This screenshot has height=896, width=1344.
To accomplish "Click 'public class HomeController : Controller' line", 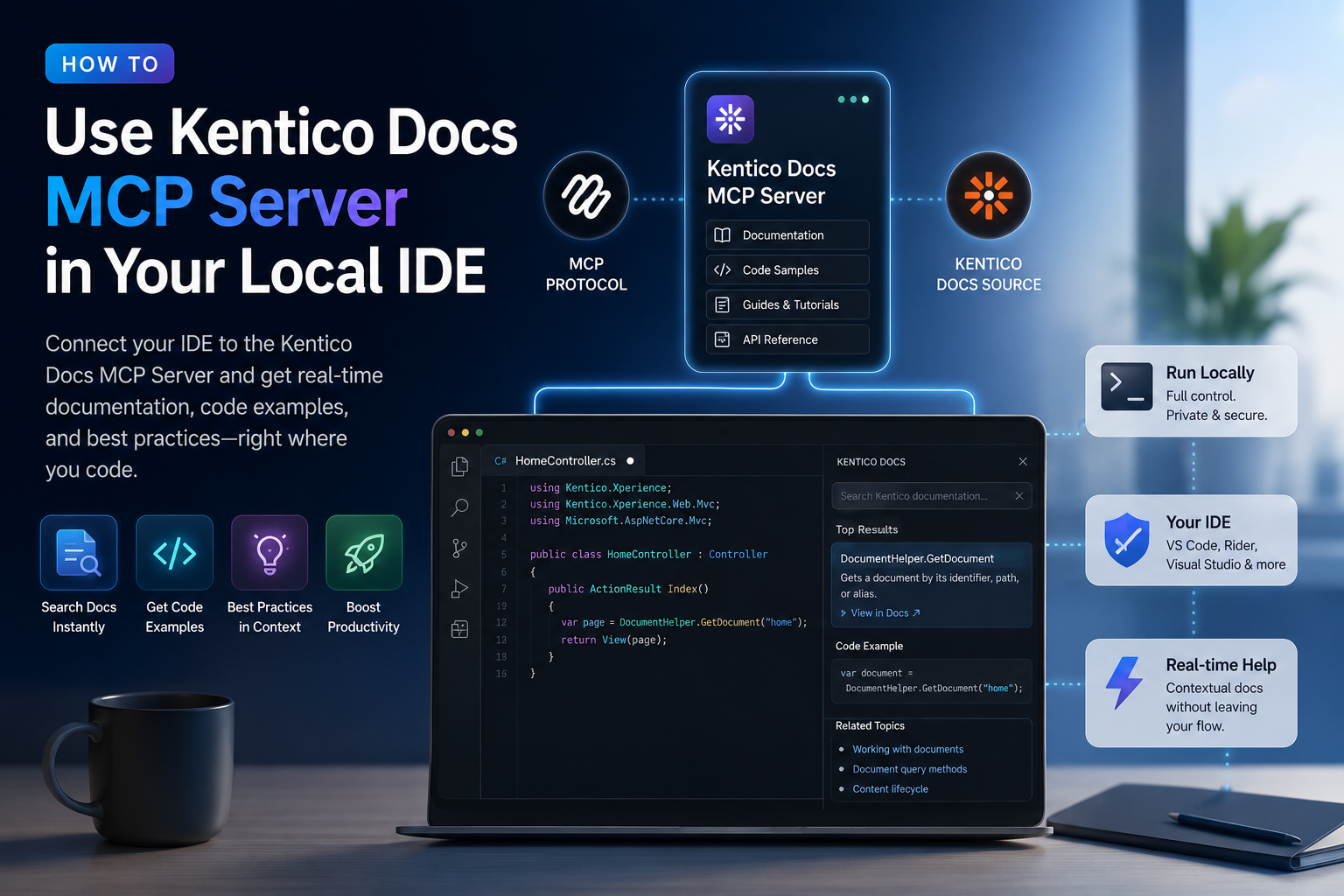I will (x=648, y=555).
